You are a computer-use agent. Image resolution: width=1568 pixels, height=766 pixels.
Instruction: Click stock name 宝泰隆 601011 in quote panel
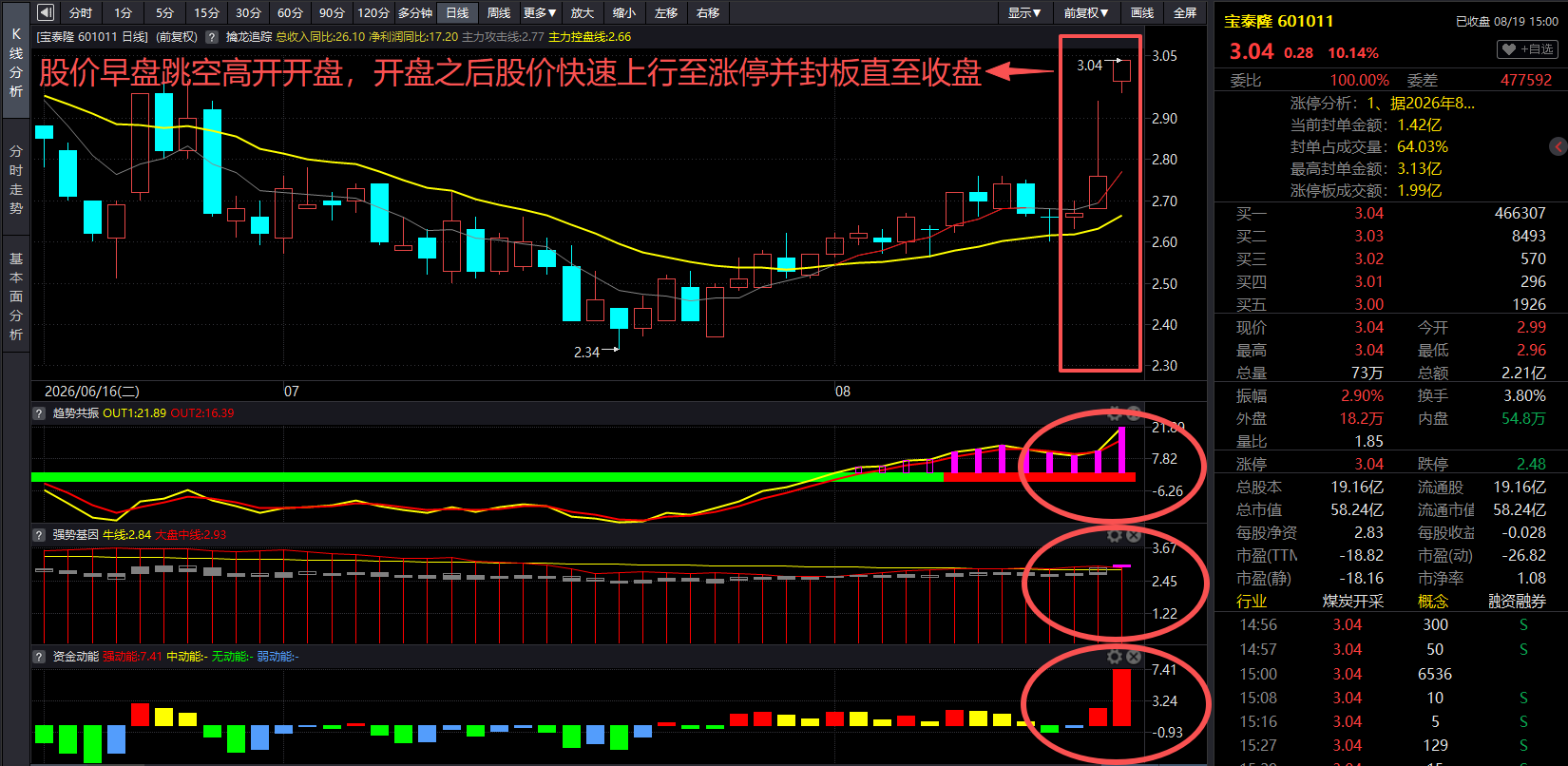coord(1278,21)
